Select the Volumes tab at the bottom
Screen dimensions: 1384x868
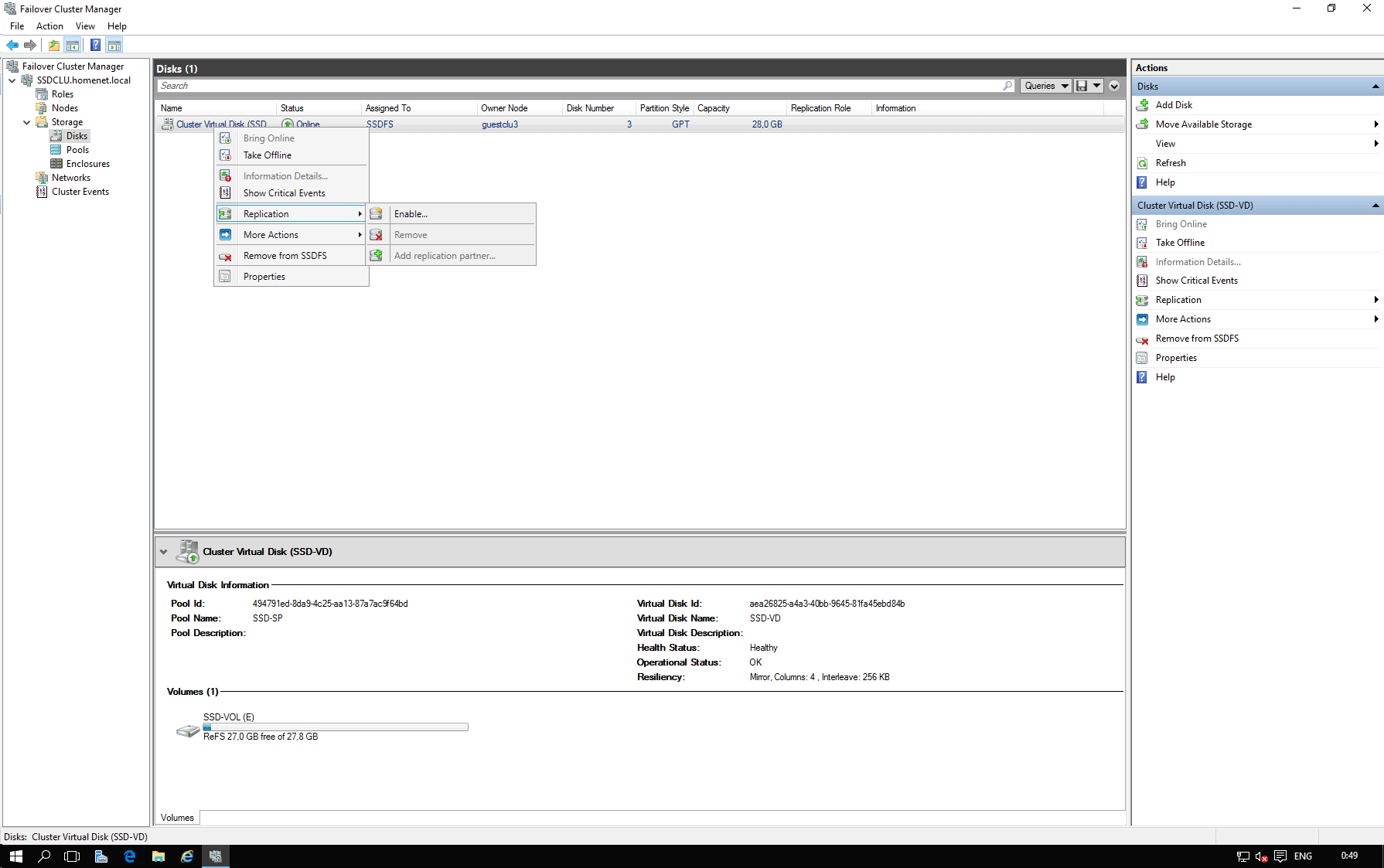click(177, 818)
